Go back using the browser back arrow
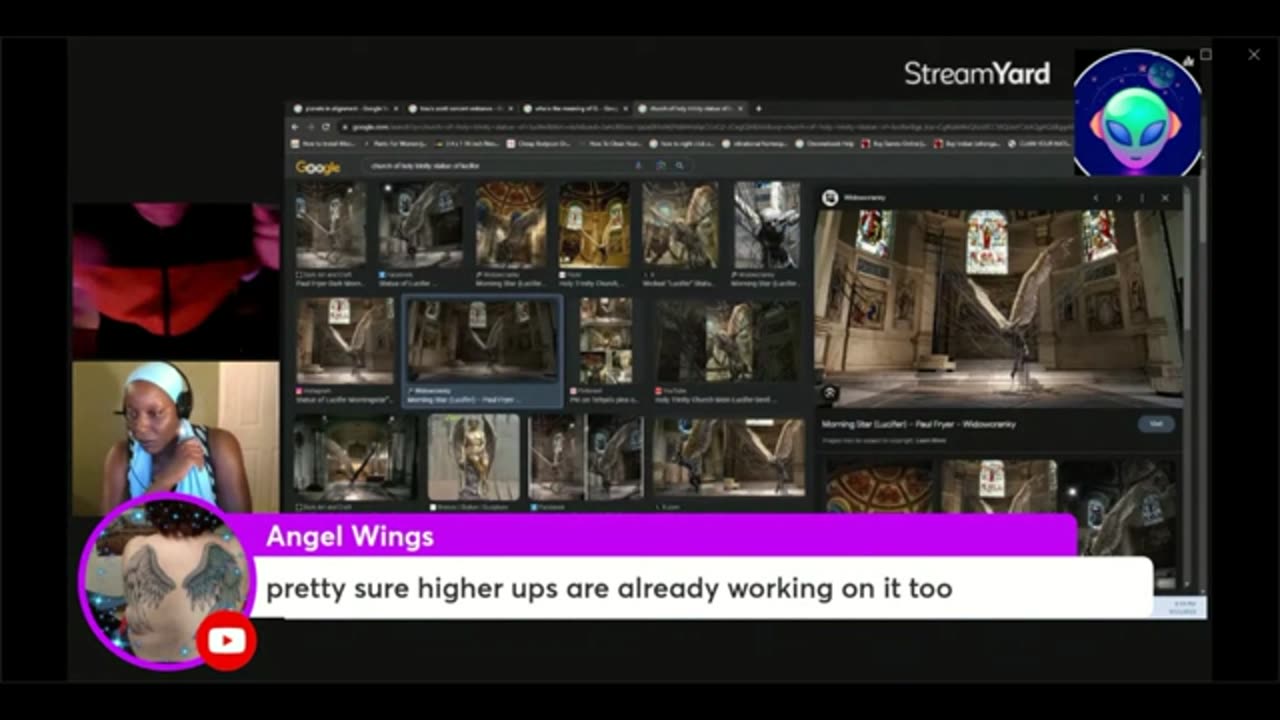Viewport: 1280px width, 720px height. tap(294, 127)
